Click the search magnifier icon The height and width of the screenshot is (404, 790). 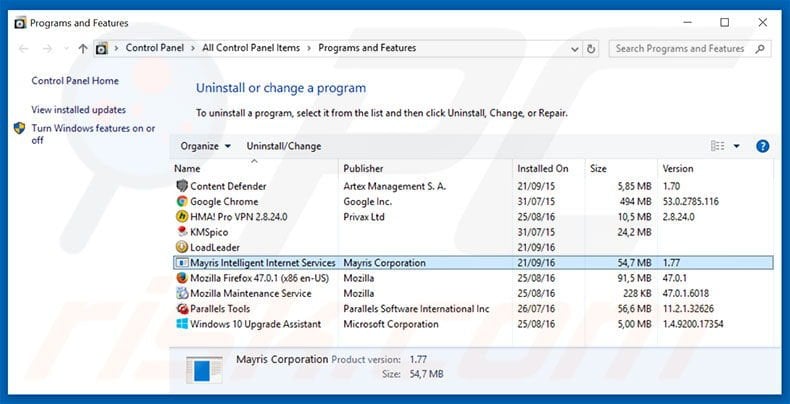tap(760, 49)
